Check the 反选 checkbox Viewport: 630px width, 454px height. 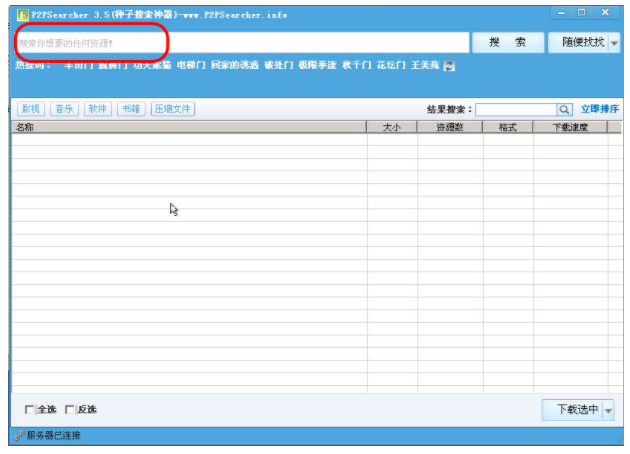[x=69, y=409]
